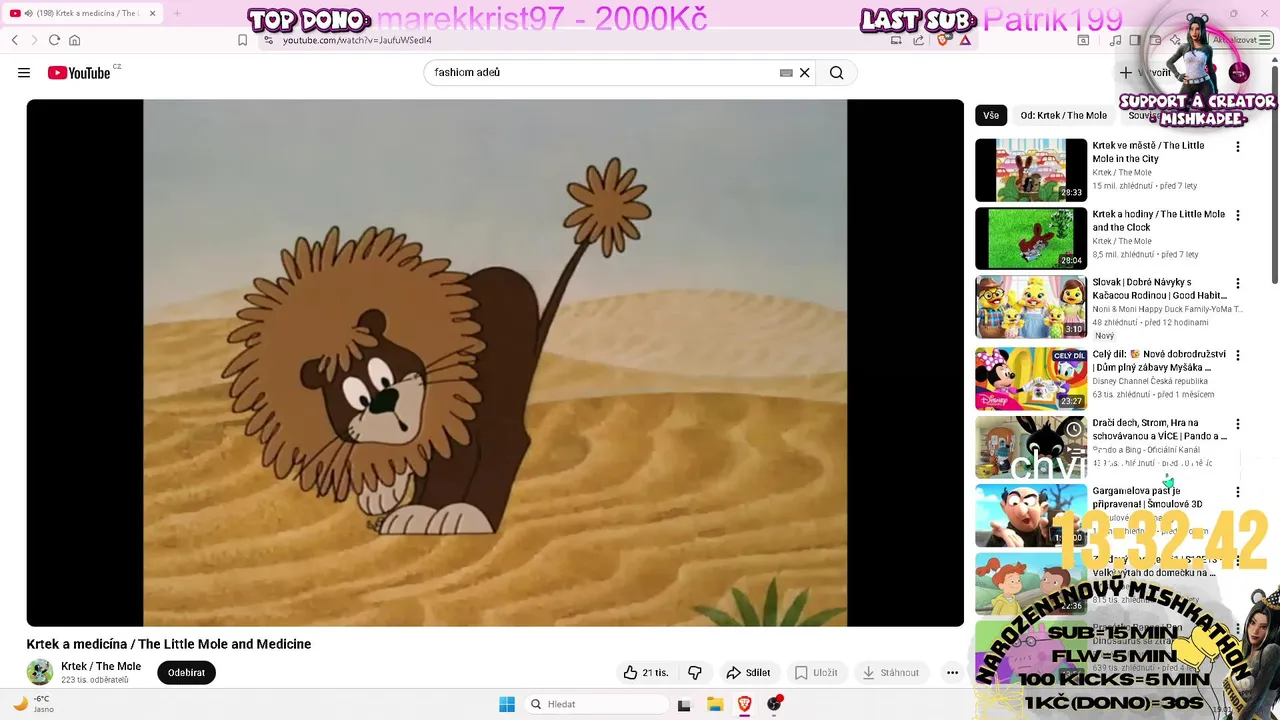The image size is (1280, 720).
Task: Open the Brave Wallet icon
Action: click(x=1155, y=40)
